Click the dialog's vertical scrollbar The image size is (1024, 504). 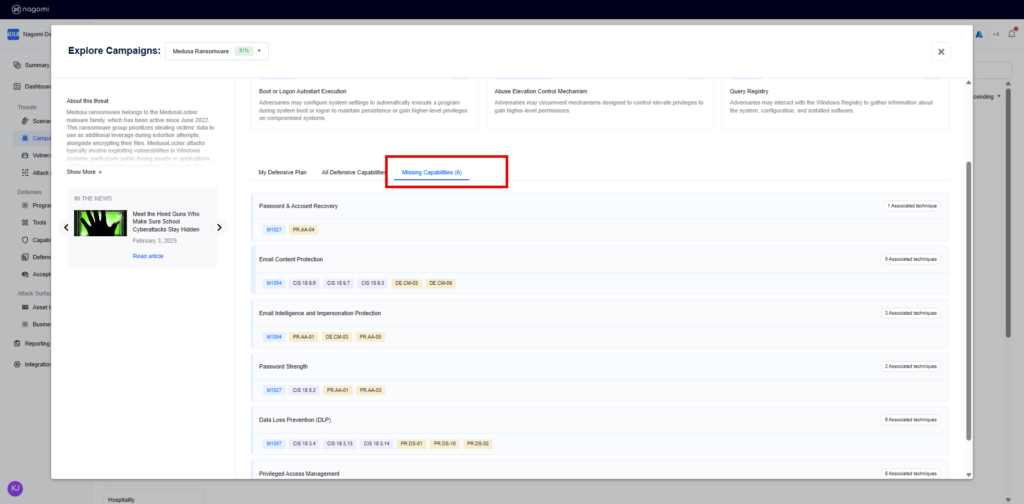(x=968, y=300)
